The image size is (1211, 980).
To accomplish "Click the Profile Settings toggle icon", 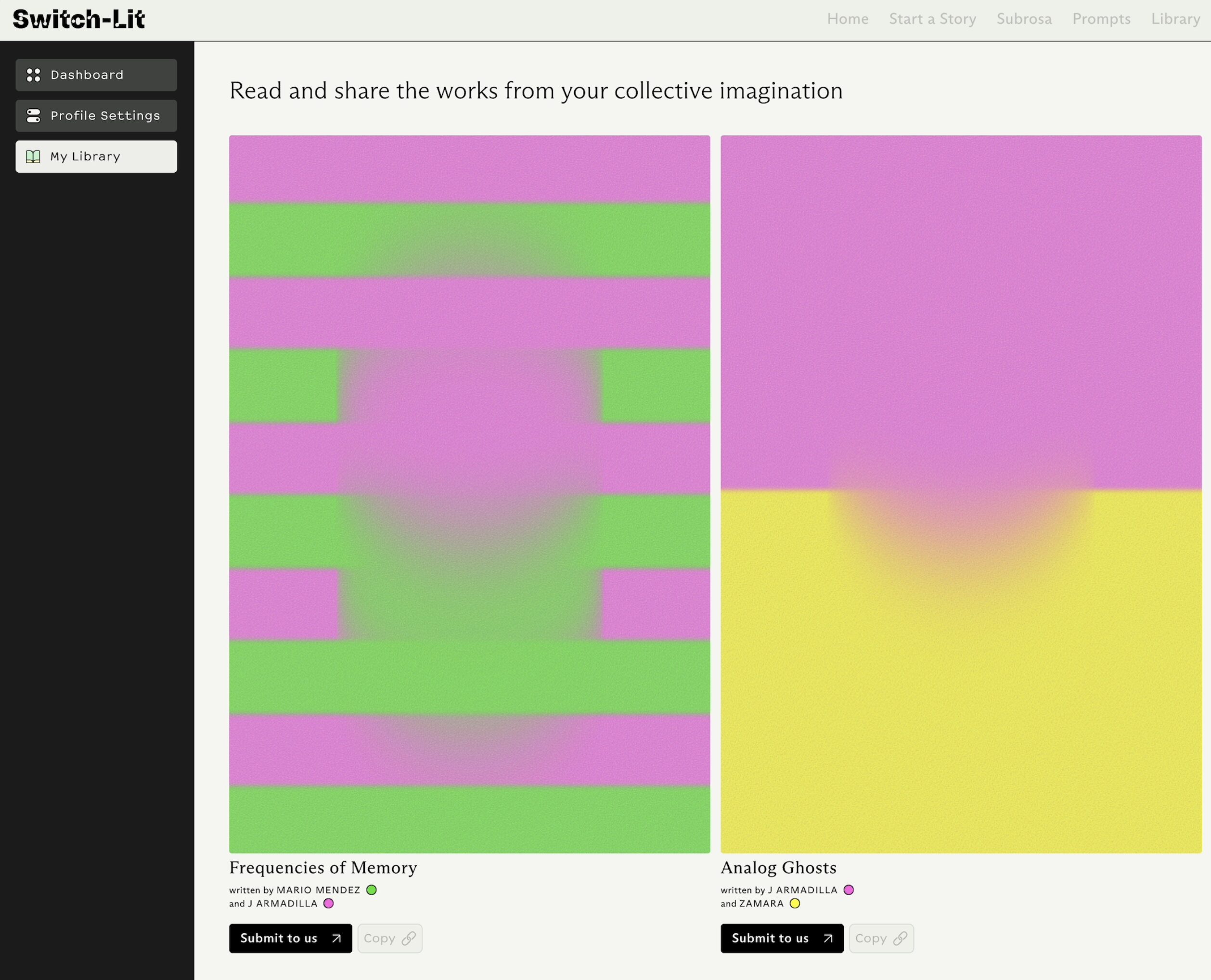I will pos(33,116).
